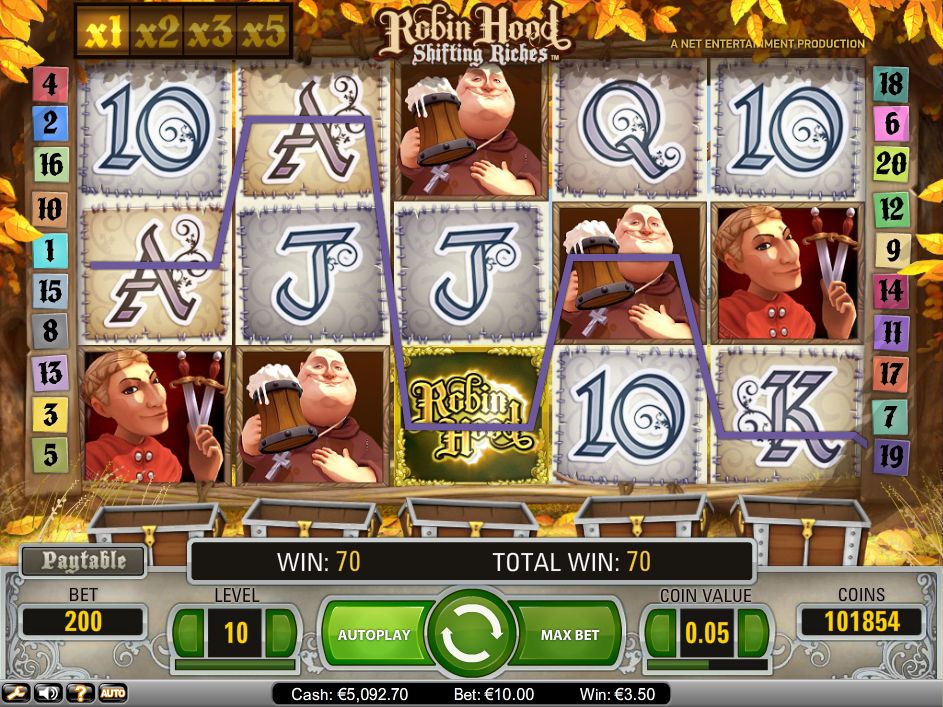Mute sound with the speaker icon
The width and height of the screenshot is (943, 707).
pos(48,694)
